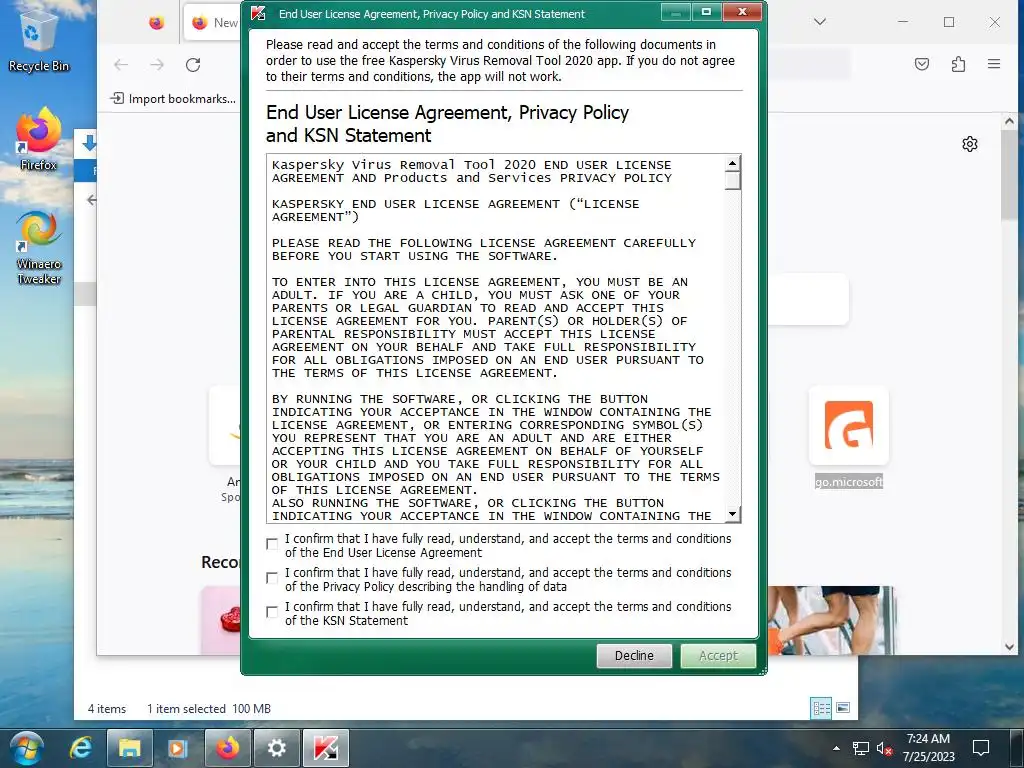Click Firefox page scrollbar down arrow
1024x768 pixels.
pos(1010,647)
